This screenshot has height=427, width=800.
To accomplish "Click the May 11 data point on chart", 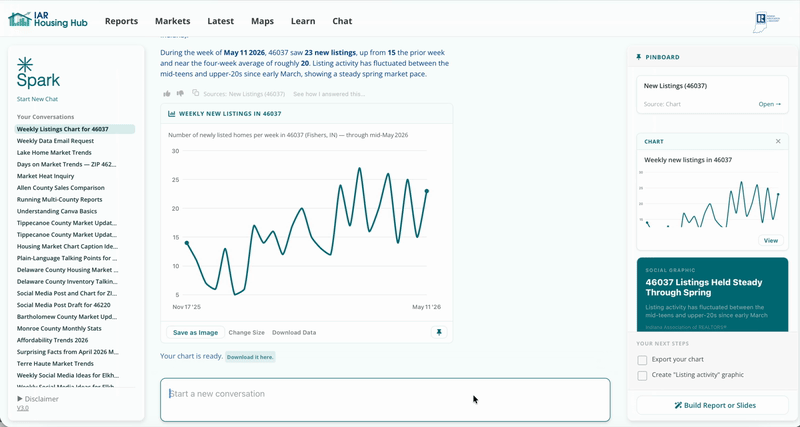I will pos(427,191).
